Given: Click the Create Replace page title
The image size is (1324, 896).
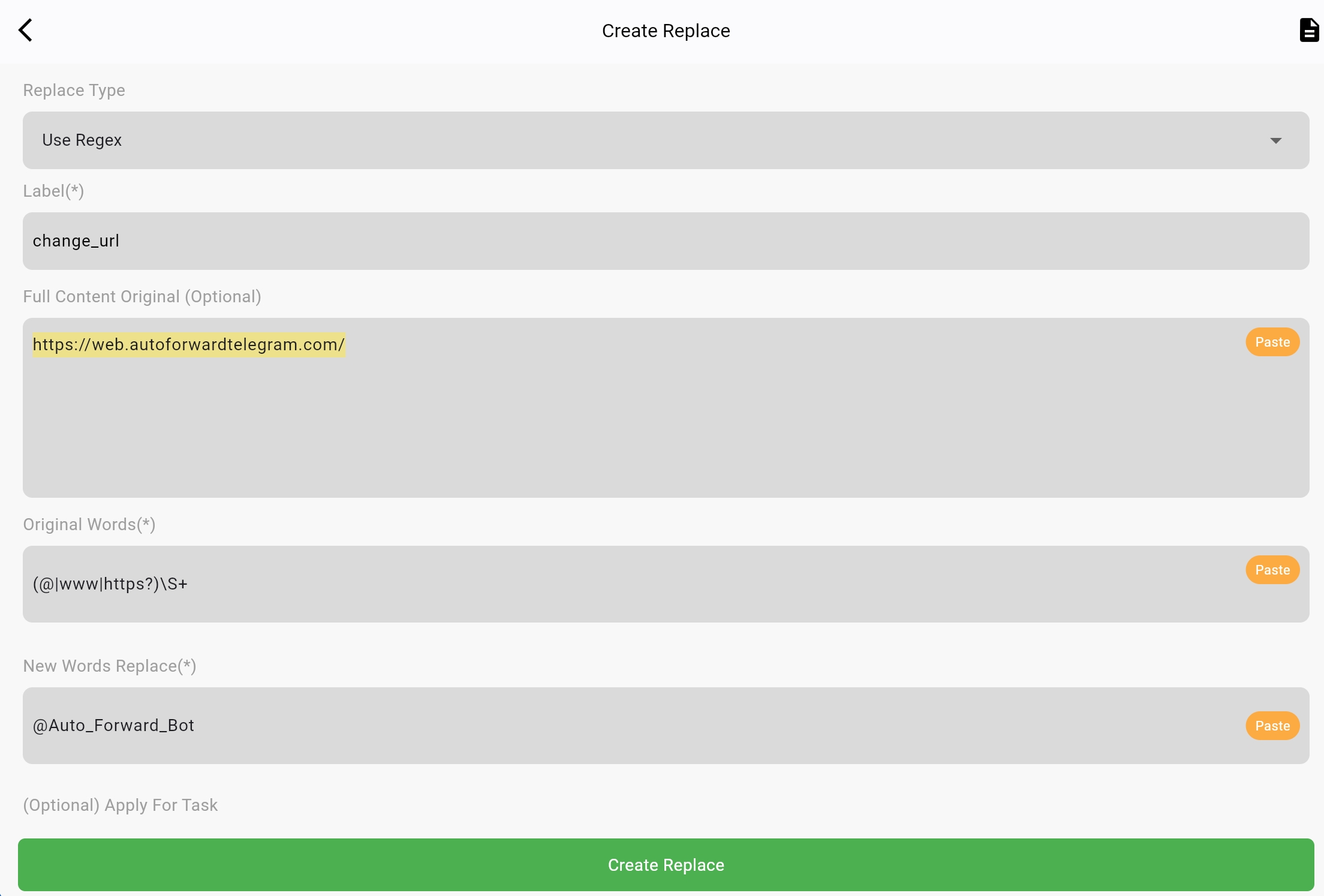Looking at the screenshot, I should point(666,31).
